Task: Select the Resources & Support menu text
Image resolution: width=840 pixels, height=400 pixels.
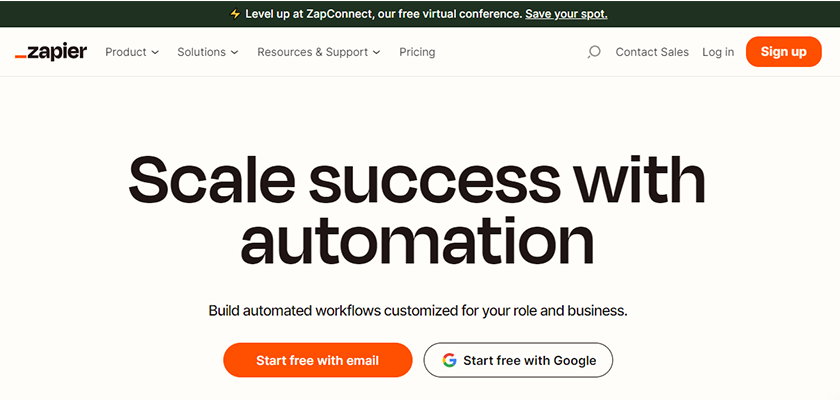Action: pyautogui.click(x=312, y=52)
